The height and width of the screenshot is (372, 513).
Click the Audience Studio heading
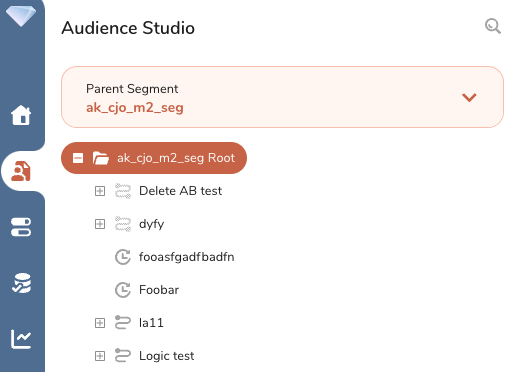tap(128, 28)
